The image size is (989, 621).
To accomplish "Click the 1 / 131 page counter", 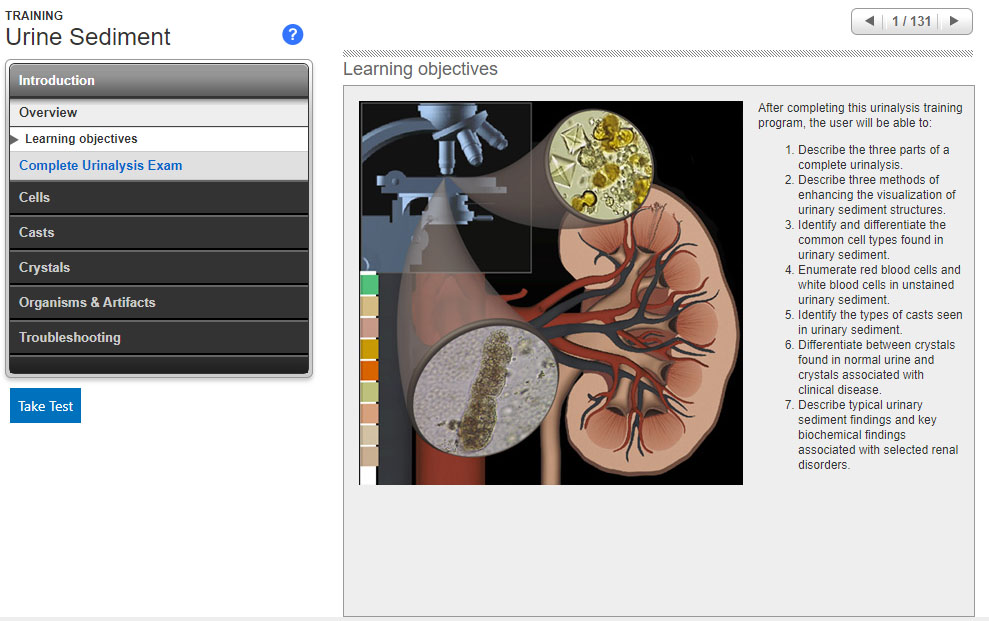I will click(911, 21).
